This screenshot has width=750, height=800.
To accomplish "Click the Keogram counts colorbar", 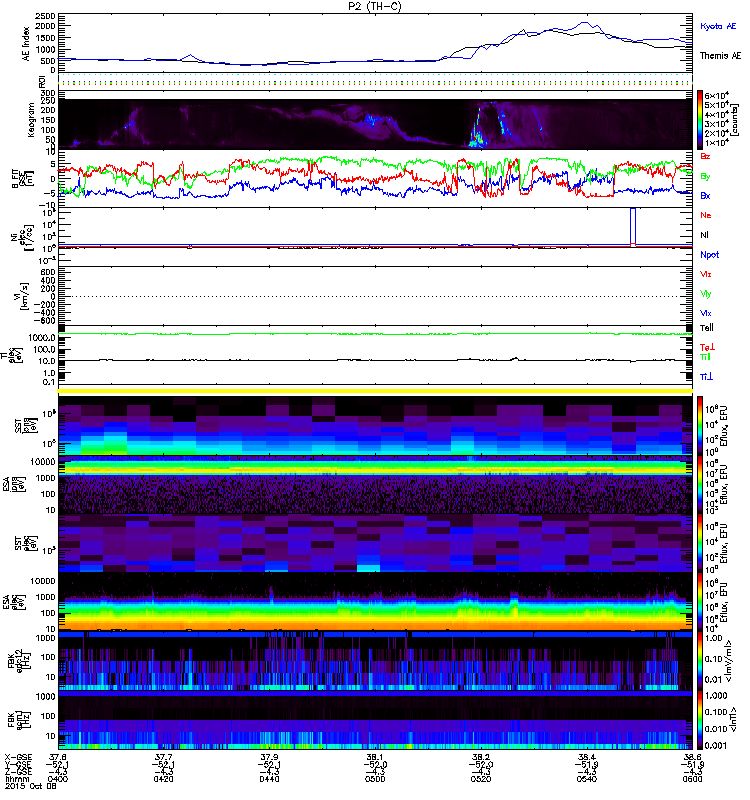I will [700, 119].
